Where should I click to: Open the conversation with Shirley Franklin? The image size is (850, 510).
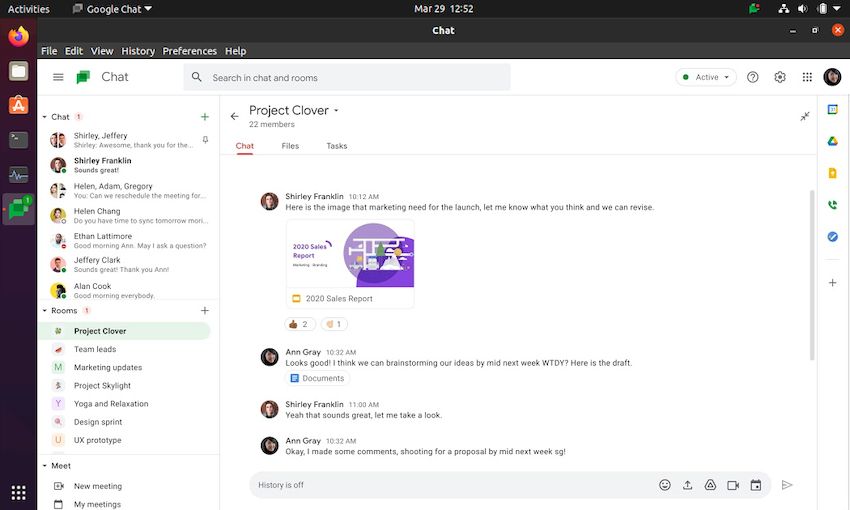pos(127,165)
